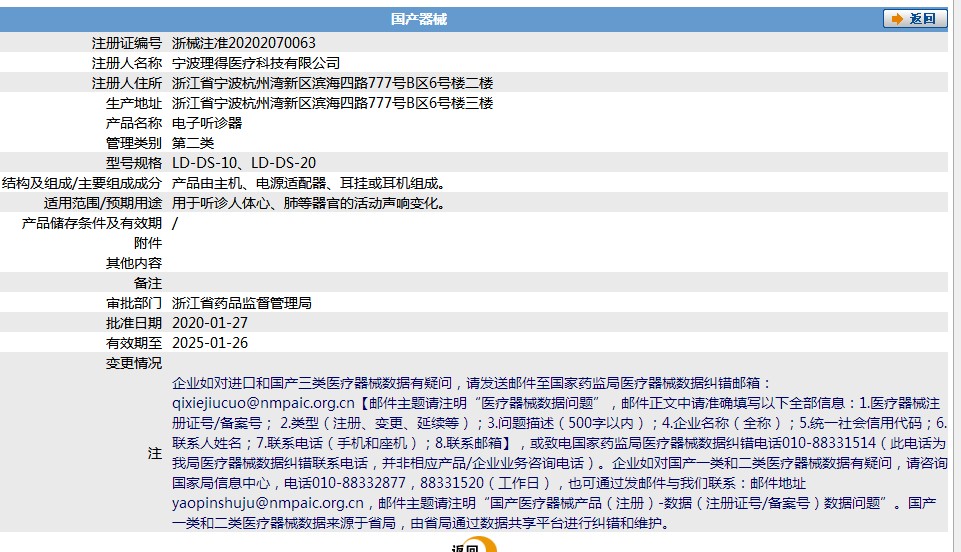Click the 备注 label
The height and width of the screenshot is (552, 961).
click(x=148, y=283)
